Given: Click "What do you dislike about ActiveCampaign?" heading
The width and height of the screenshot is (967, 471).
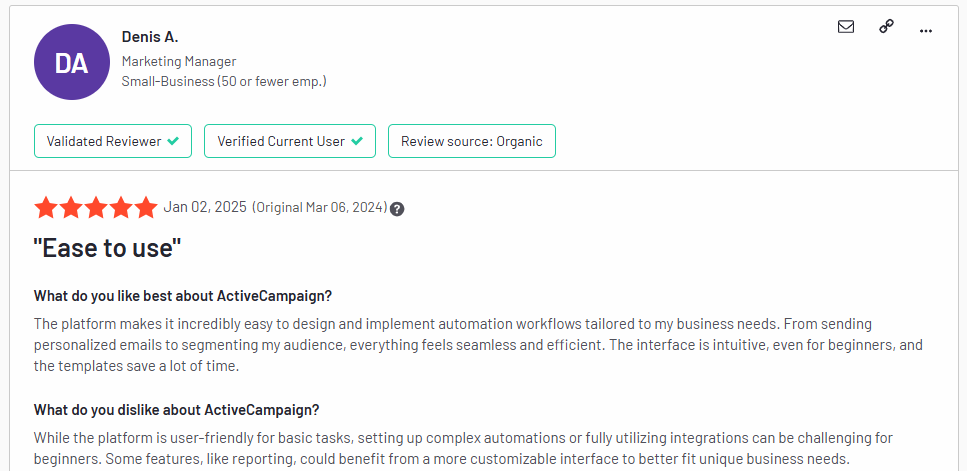Looking at the screenshot, I should [x=176, y=410].
